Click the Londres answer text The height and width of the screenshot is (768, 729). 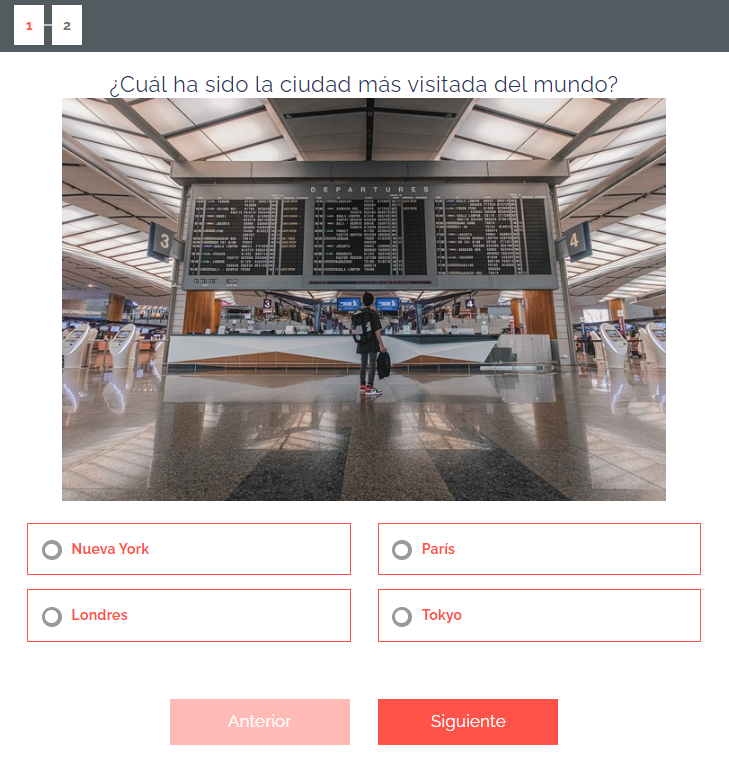point(99,615)
